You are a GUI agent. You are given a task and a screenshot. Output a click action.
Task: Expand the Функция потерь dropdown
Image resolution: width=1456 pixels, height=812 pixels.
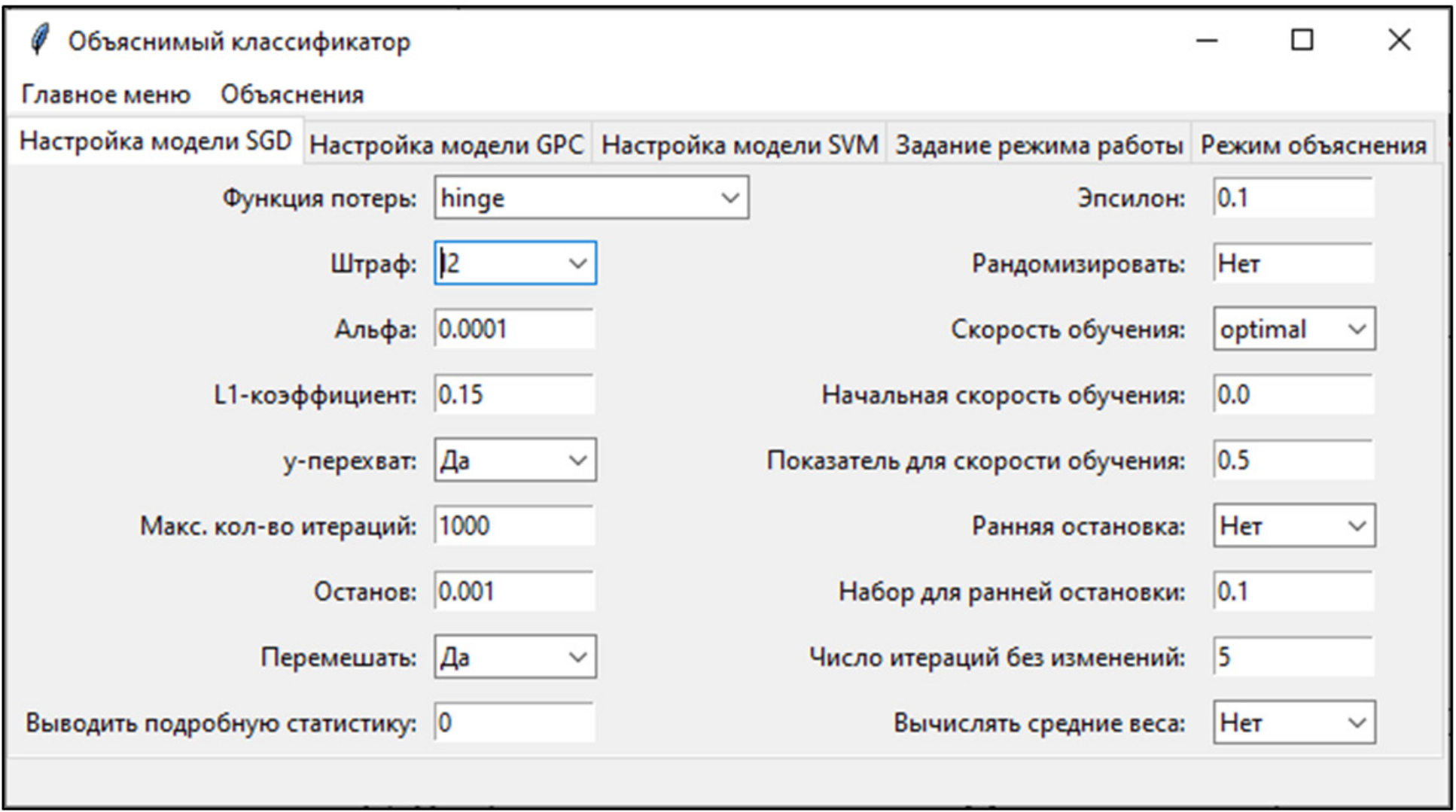(729, 199)
